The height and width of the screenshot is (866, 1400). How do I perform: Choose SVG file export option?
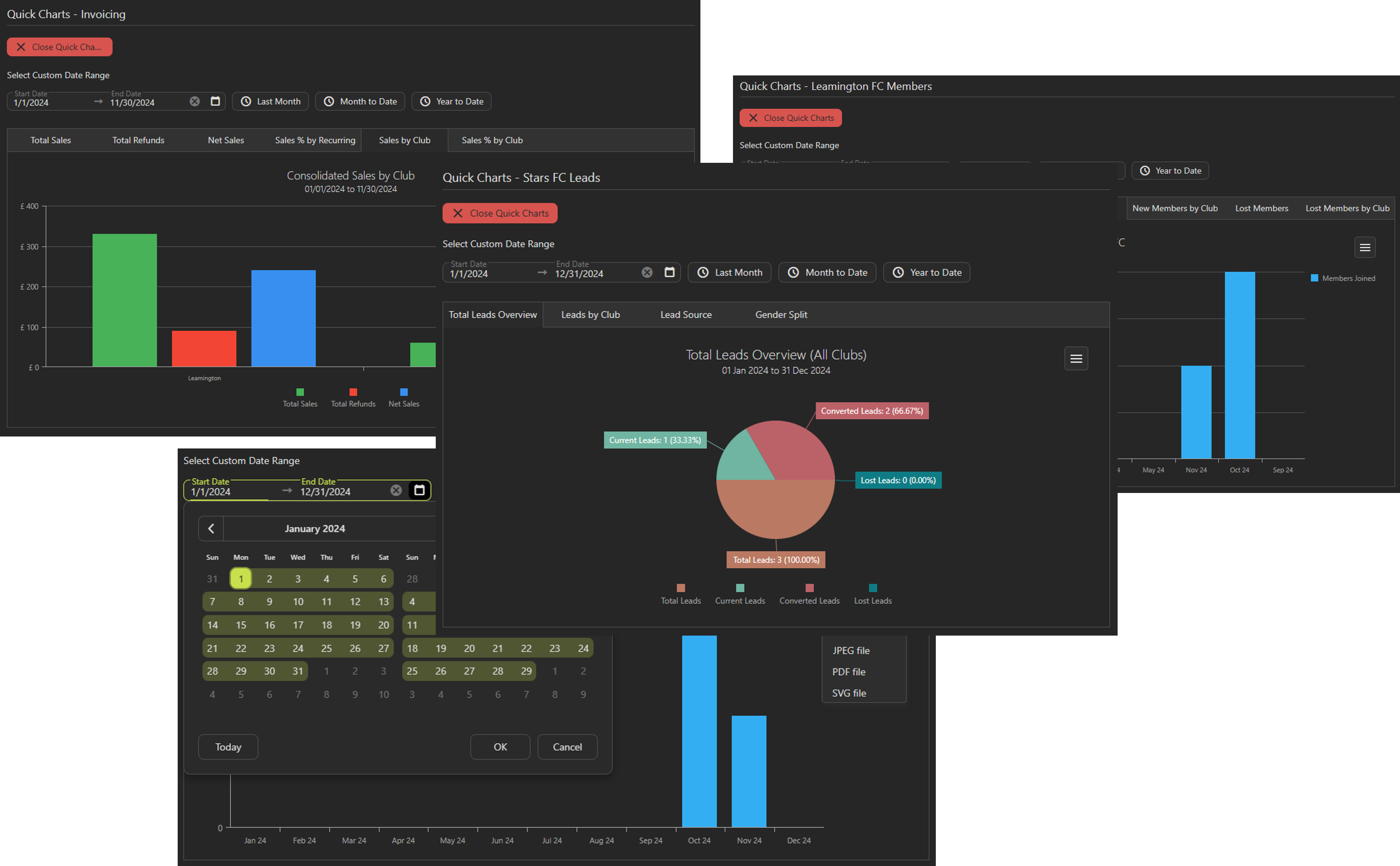tap(848, 693)
